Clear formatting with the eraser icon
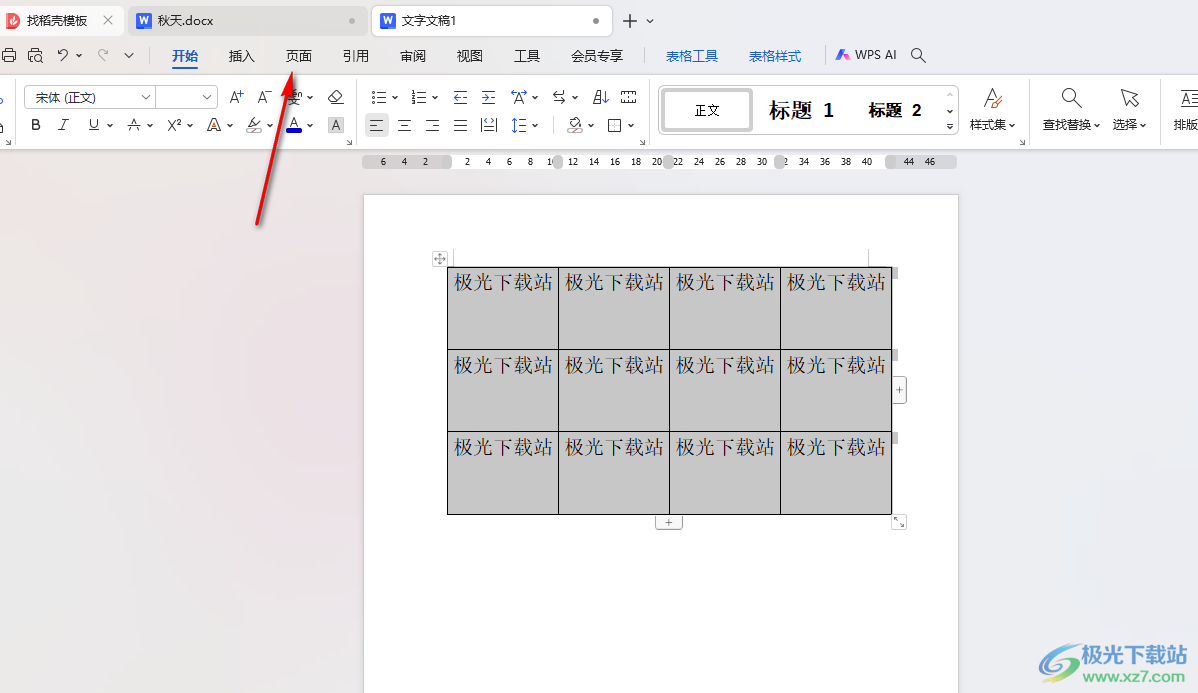The height and width of the screenshot is (693, 1198). click(335, 97)
